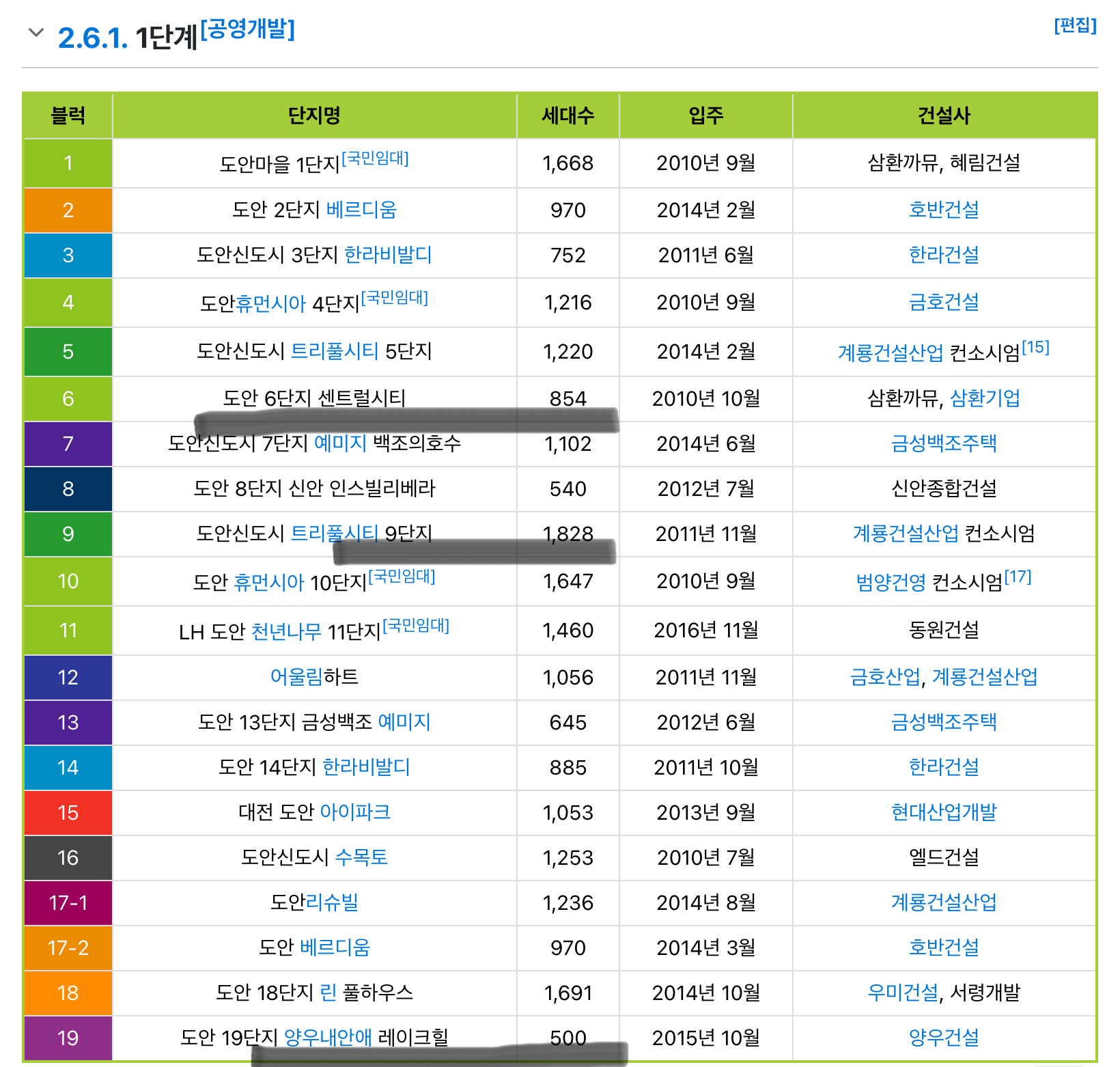Open 금성백조주택 link in block 7 row
The image size is (1120, 1067).
[944, 443]
